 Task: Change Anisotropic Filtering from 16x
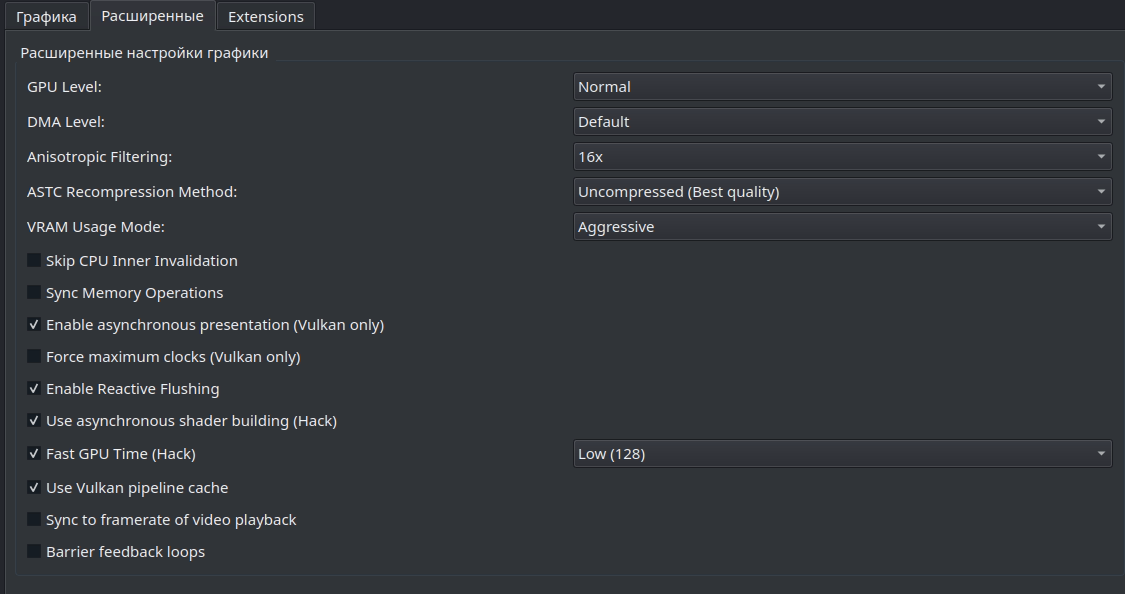coord(842,157)
